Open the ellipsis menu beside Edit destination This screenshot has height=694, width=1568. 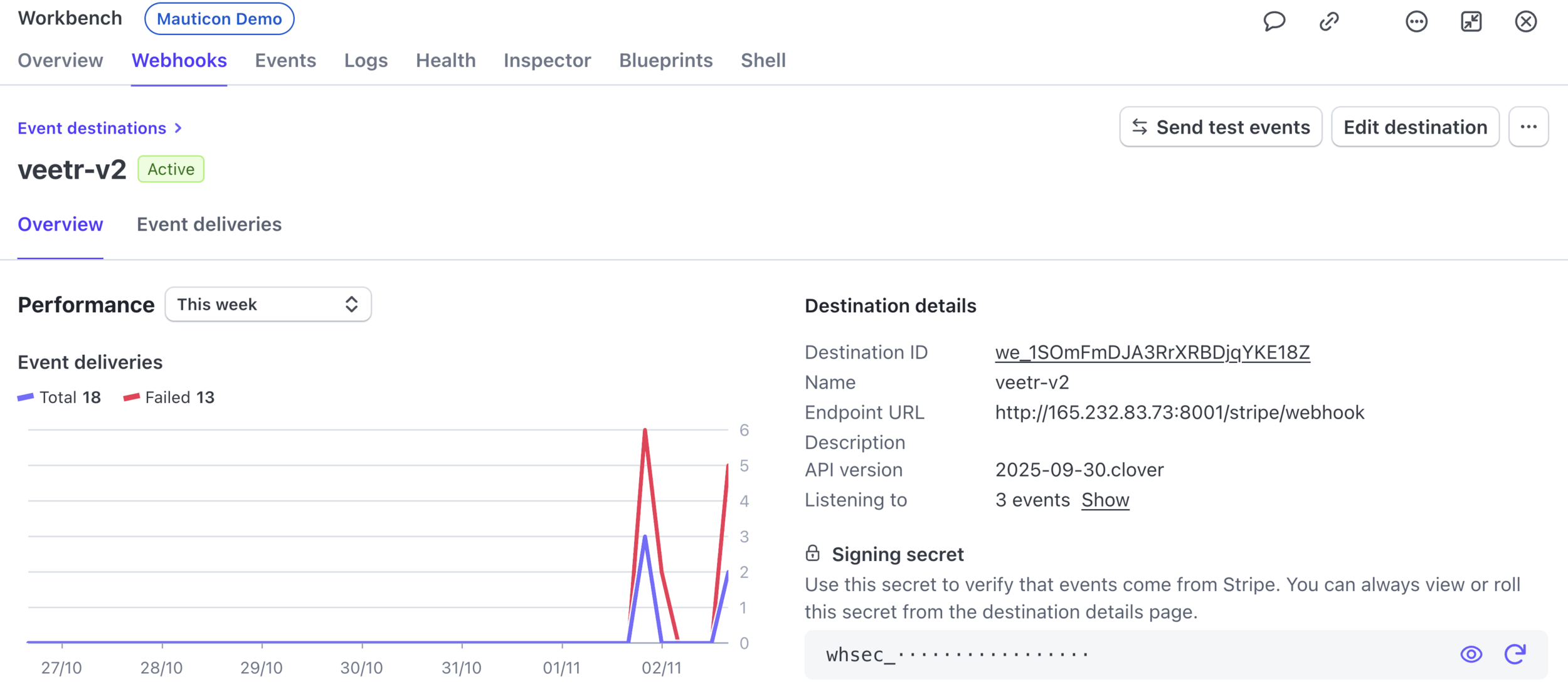coord(1528,127)
